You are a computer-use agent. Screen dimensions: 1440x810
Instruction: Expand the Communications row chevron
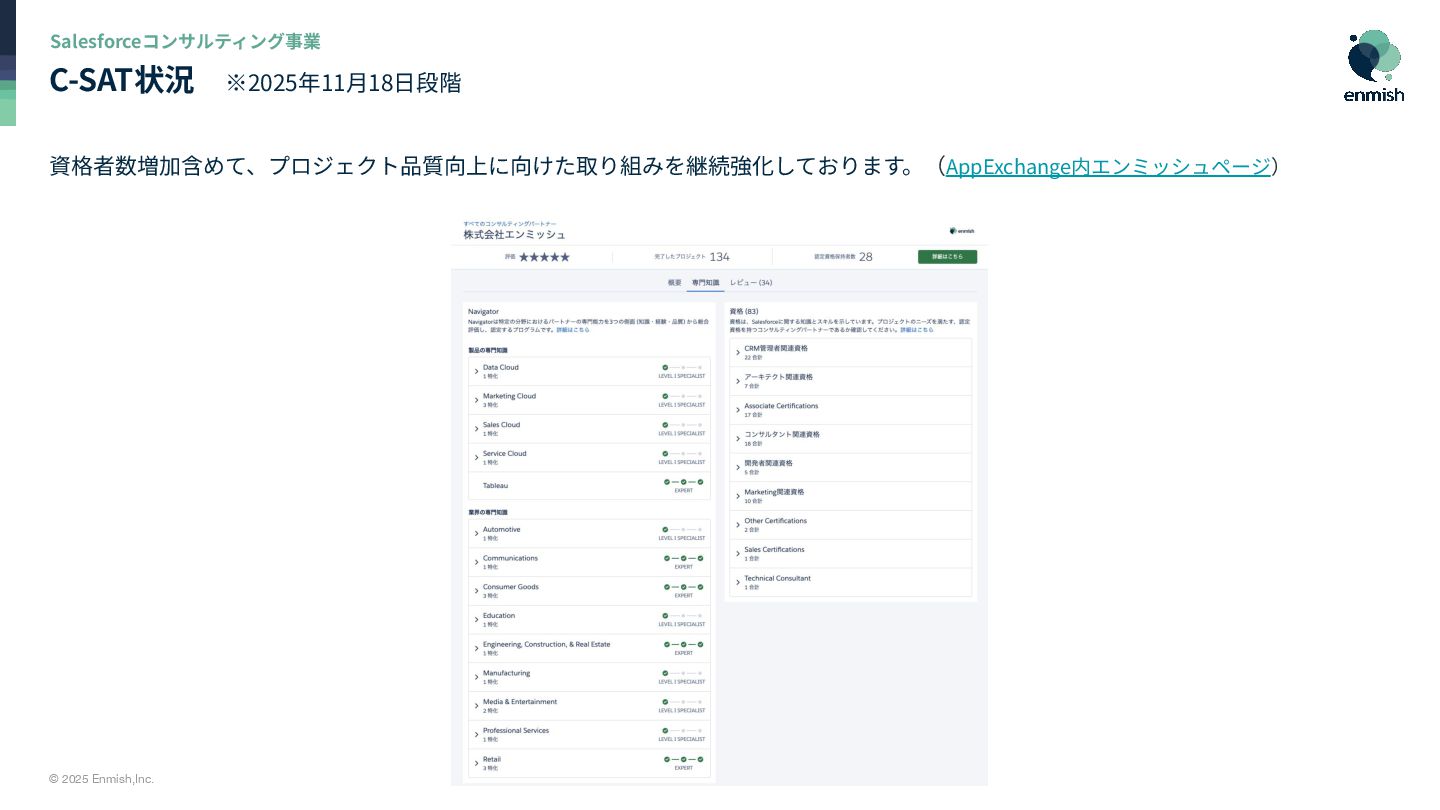pos(476,562)
